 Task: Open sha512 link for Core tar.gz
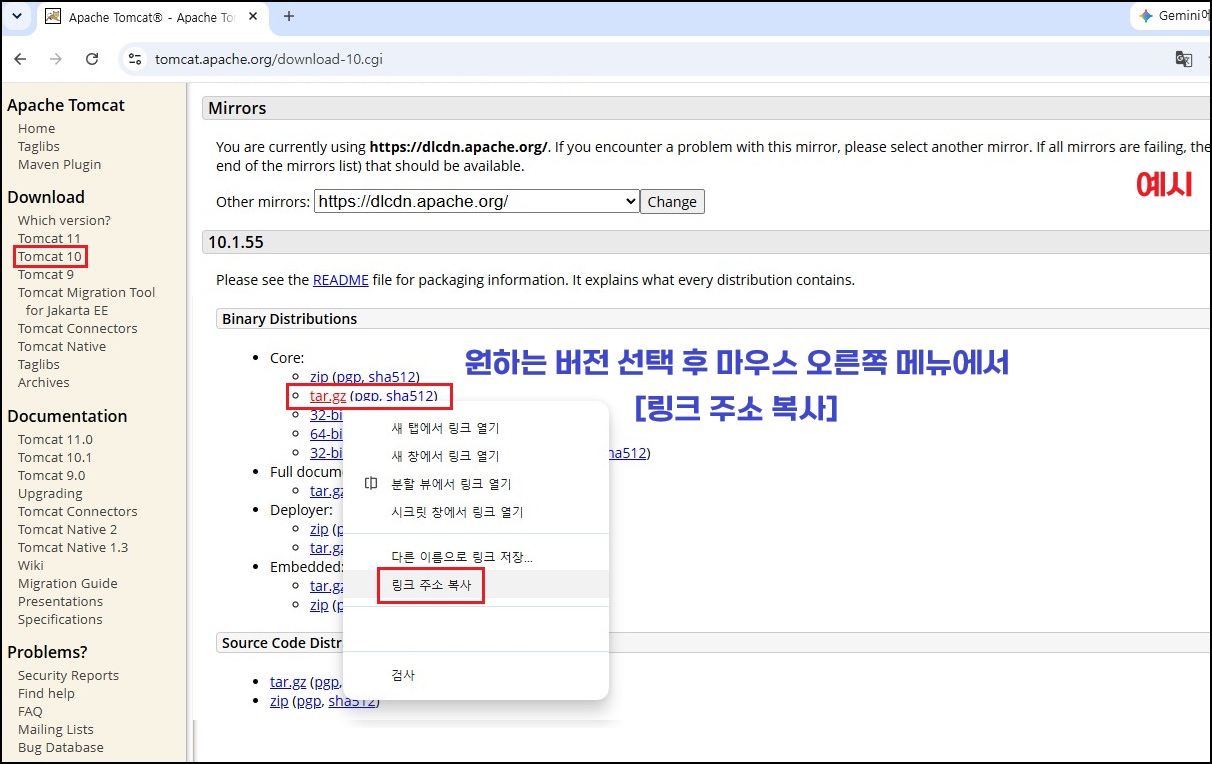click(x=410, y=396)
